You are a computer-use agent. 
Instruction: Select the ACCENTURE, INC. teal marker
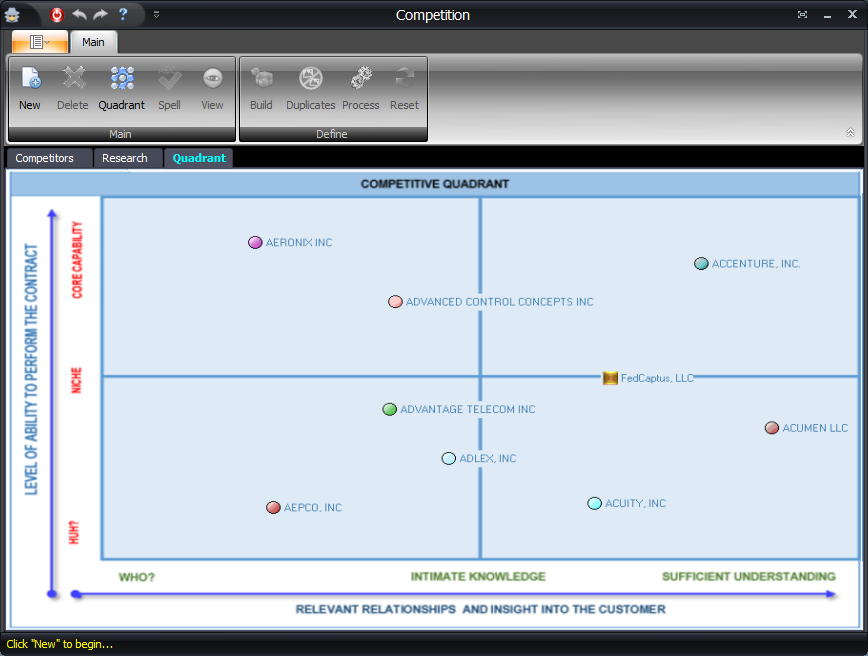[x=701, y=264]
